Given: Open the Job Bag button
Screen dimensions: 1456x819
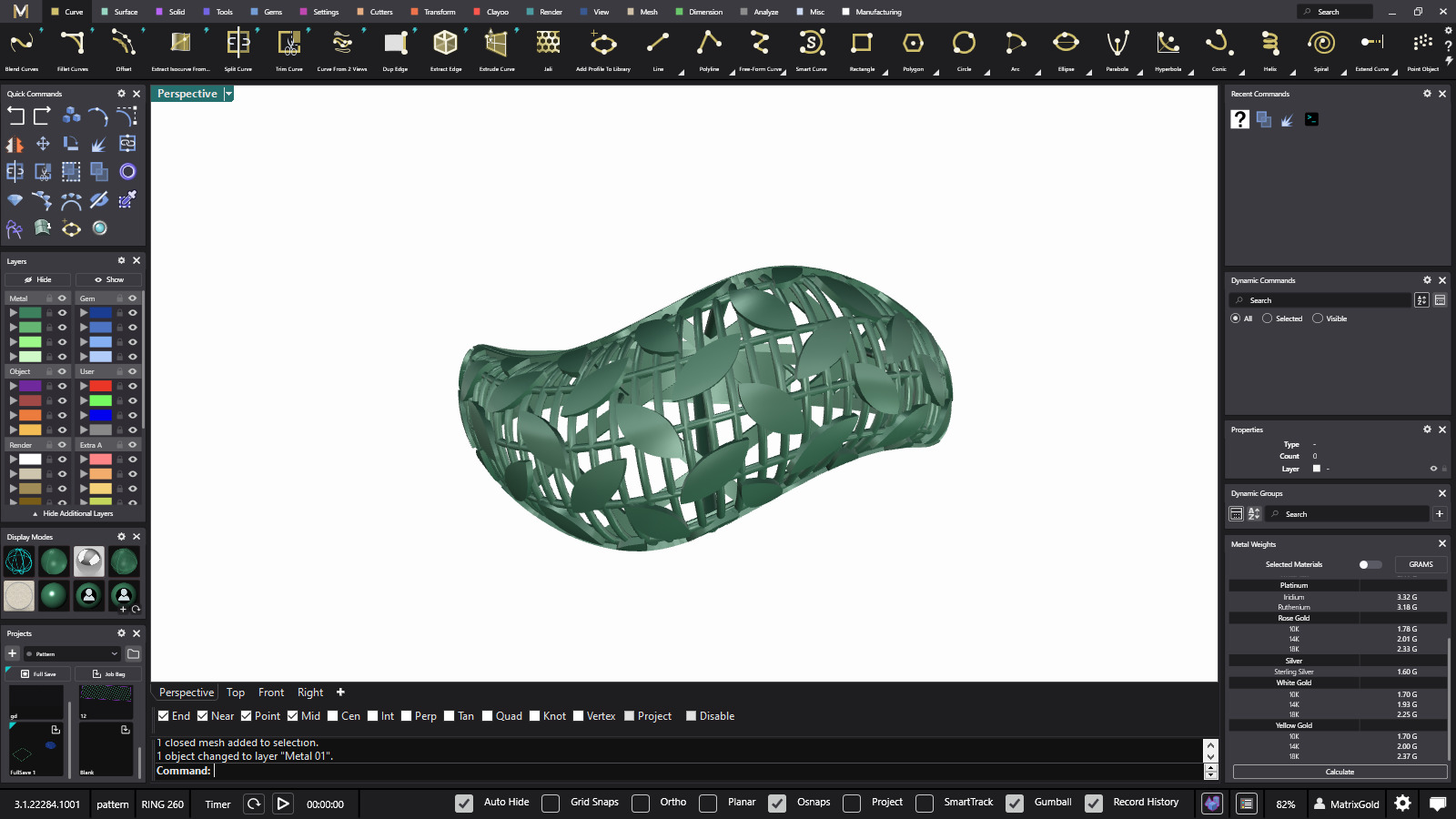Looking at the screenshot, I should click(108, 674).
